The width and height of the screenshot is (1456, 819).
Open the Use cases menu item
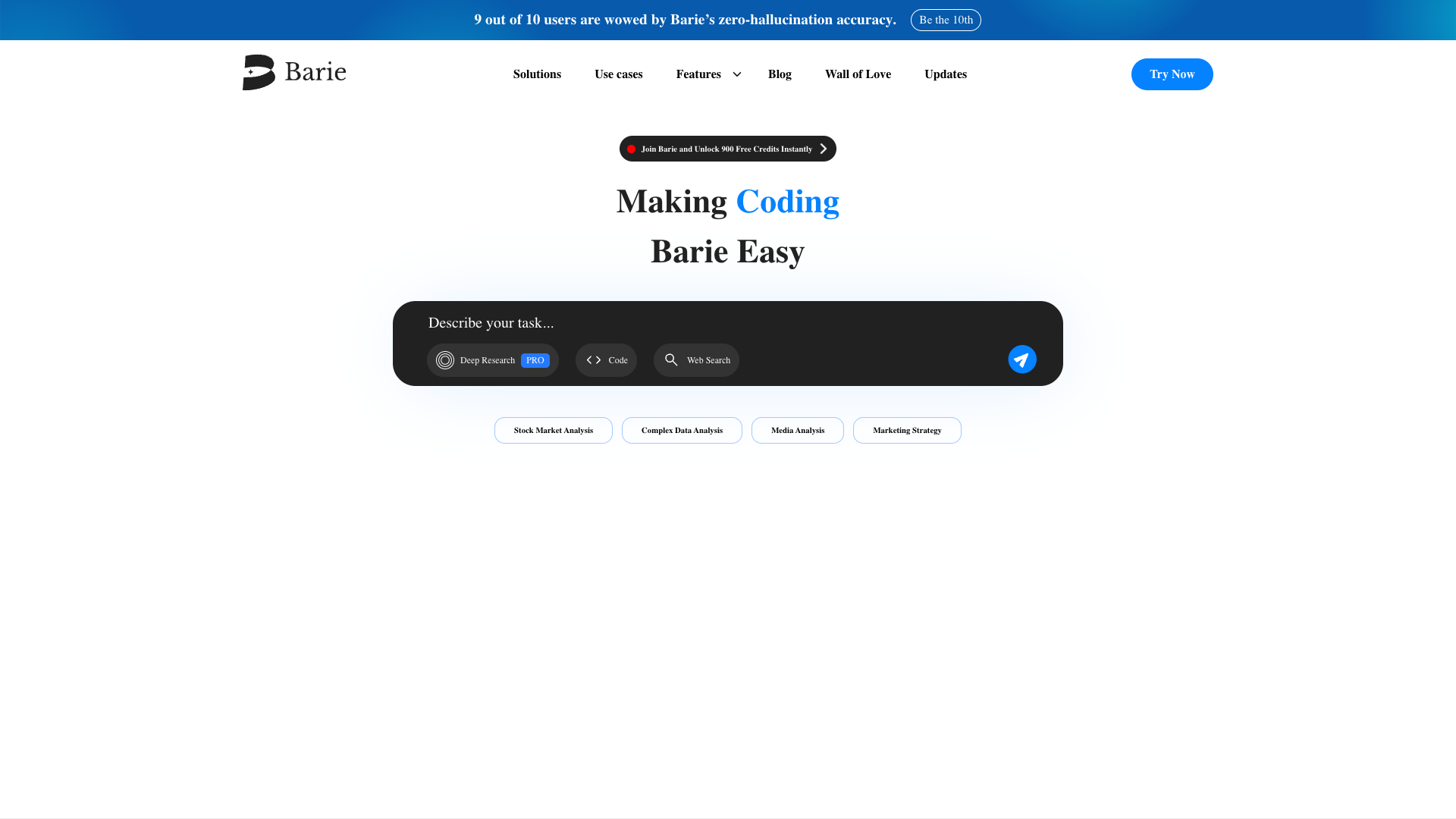[619, 74]
